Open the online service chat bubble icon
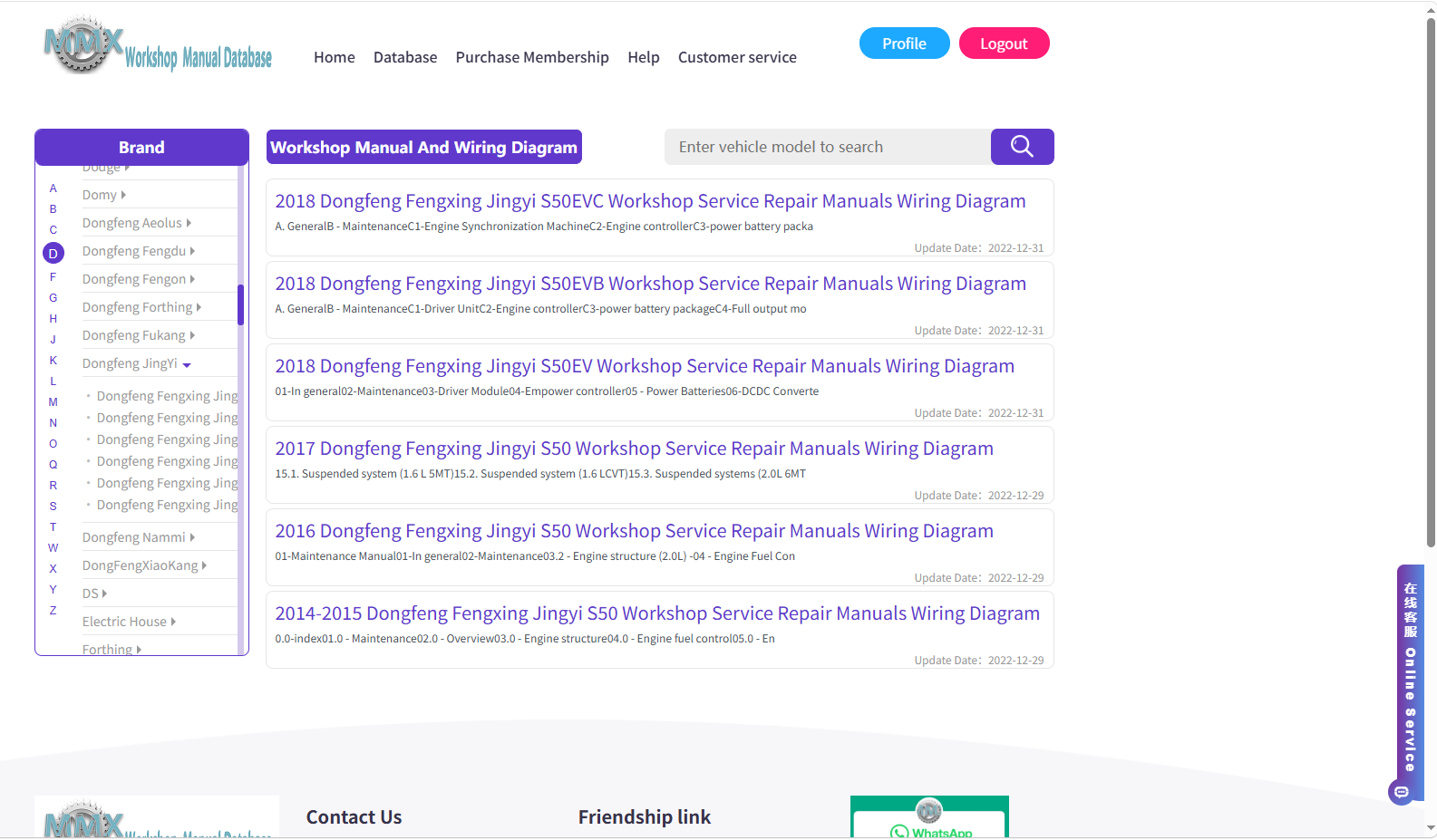This screenshot has width=1437, height=840. 1402,793
